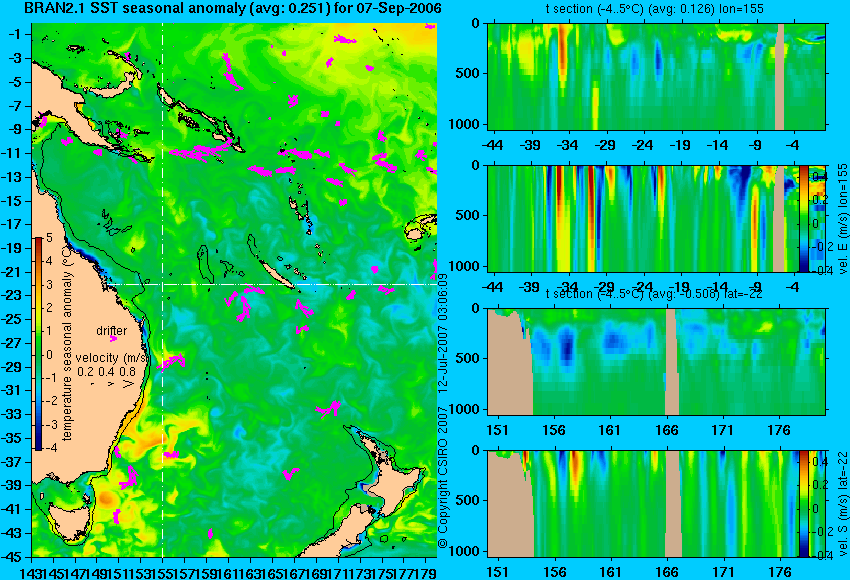This screenshot has height=580, width=850.
Task: Click the '5' at top of temperature color bar
Action: point(49,237)
